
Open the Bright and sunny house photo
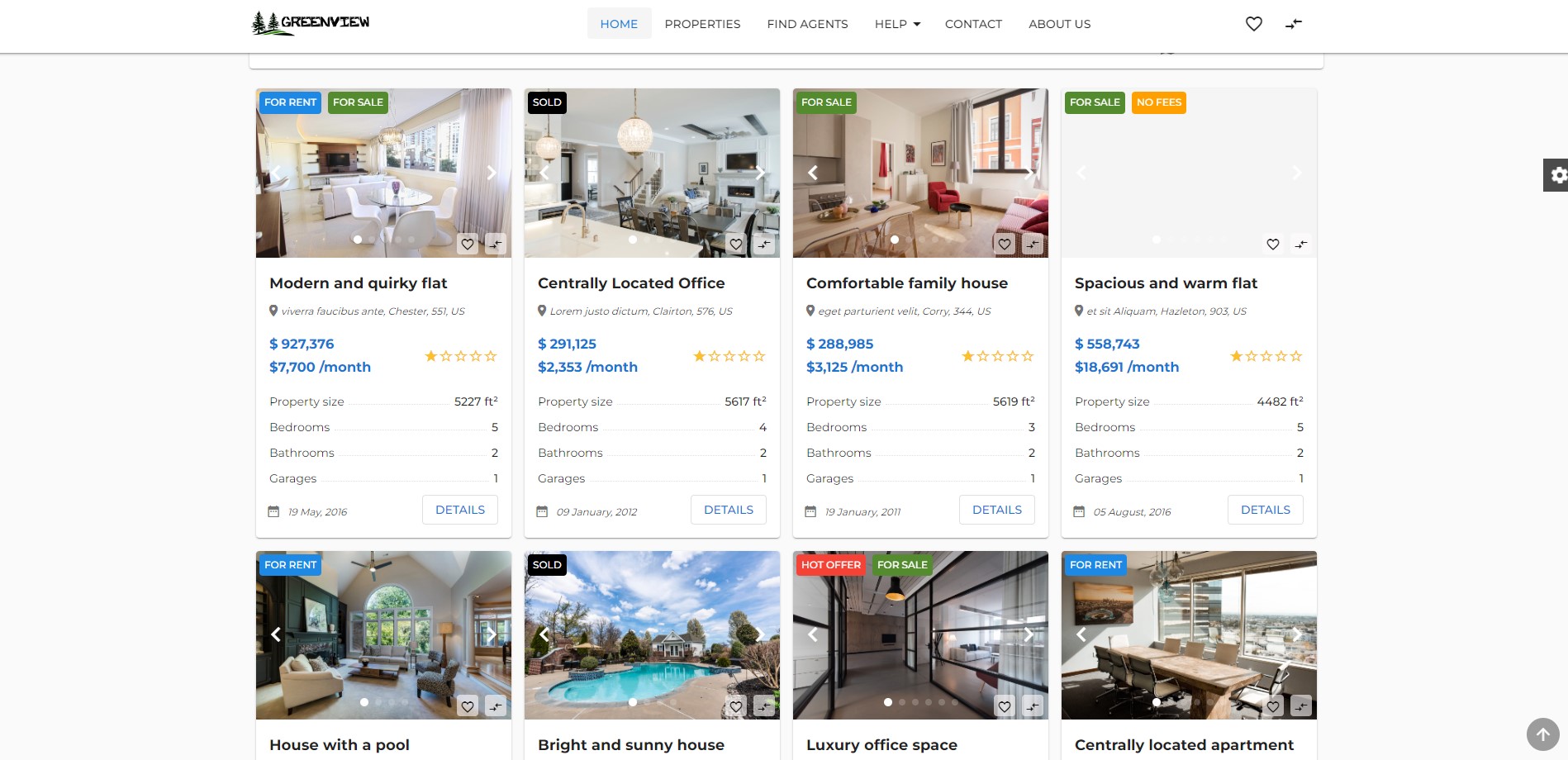pyautogui.click(x=652, y=635)
